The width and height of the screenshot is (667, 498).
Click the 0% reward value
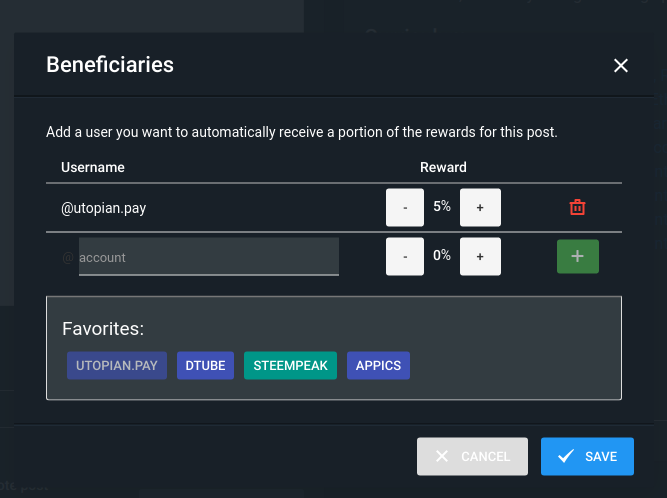(442, 255)
